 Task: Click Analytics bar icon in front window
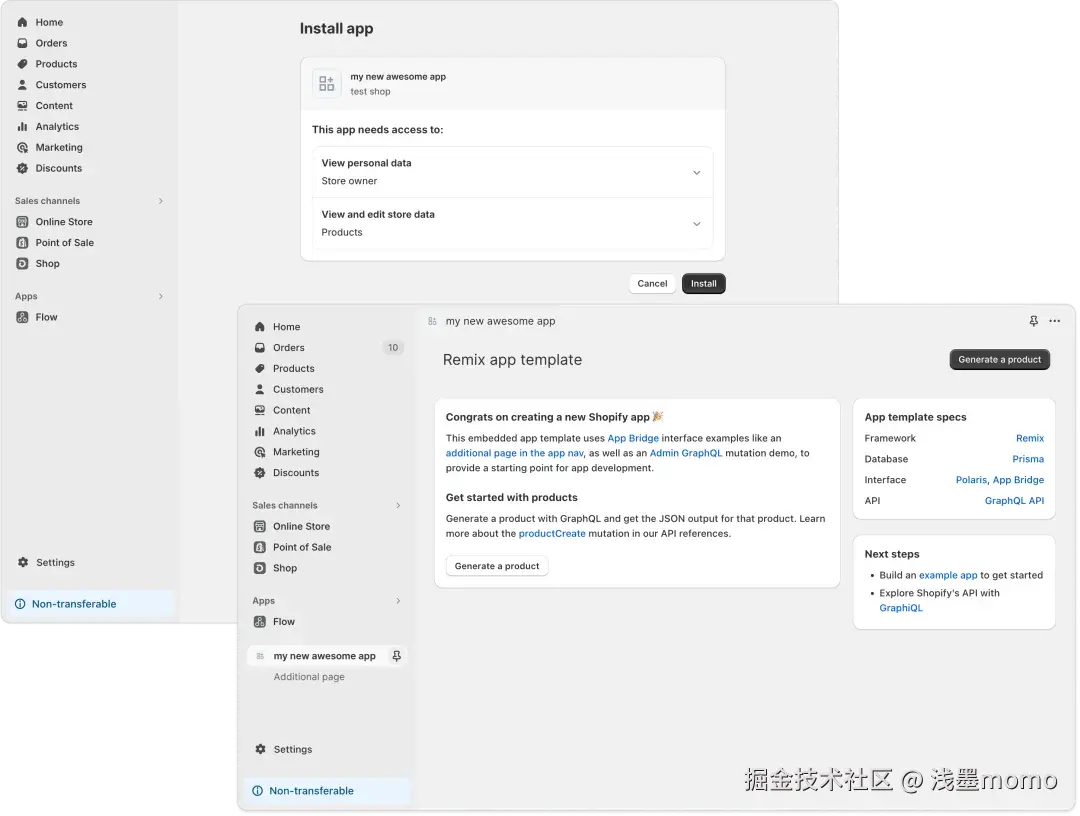(260, 431)
